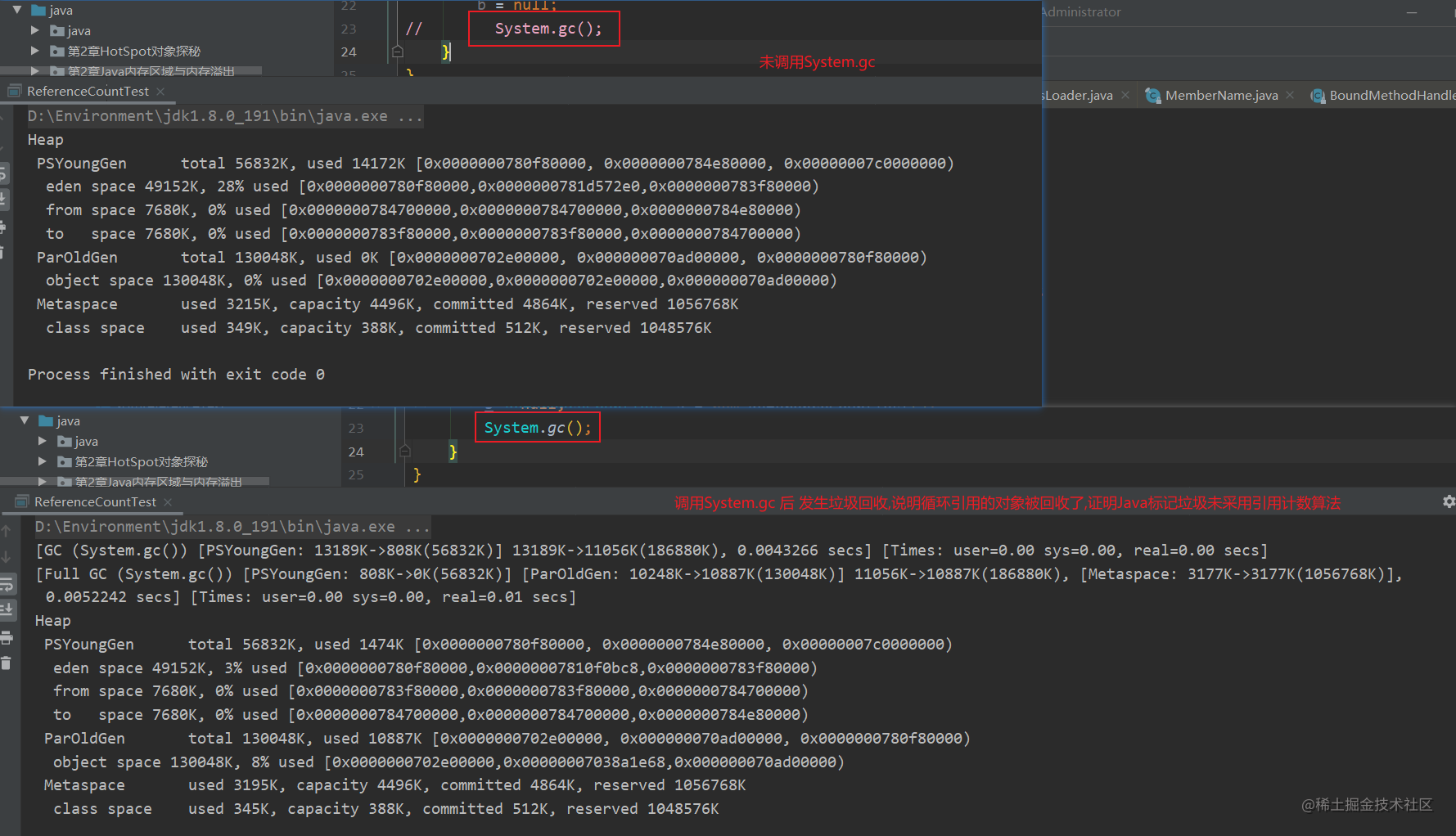Click 'class space used 349K' line
1456x836 pixels.
tap(379, 328)
